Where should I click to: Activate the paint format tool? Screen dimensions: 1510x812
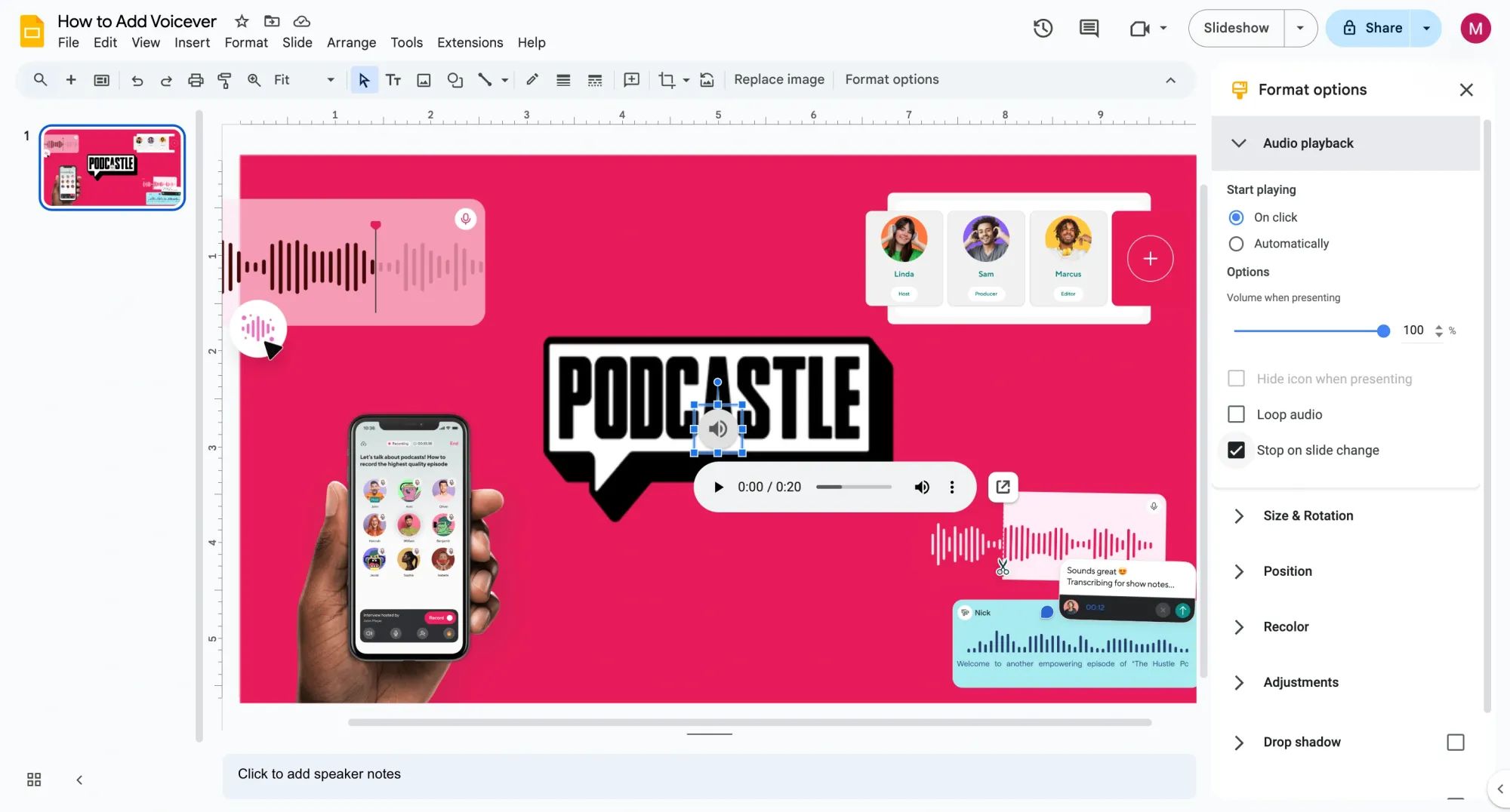224,79
